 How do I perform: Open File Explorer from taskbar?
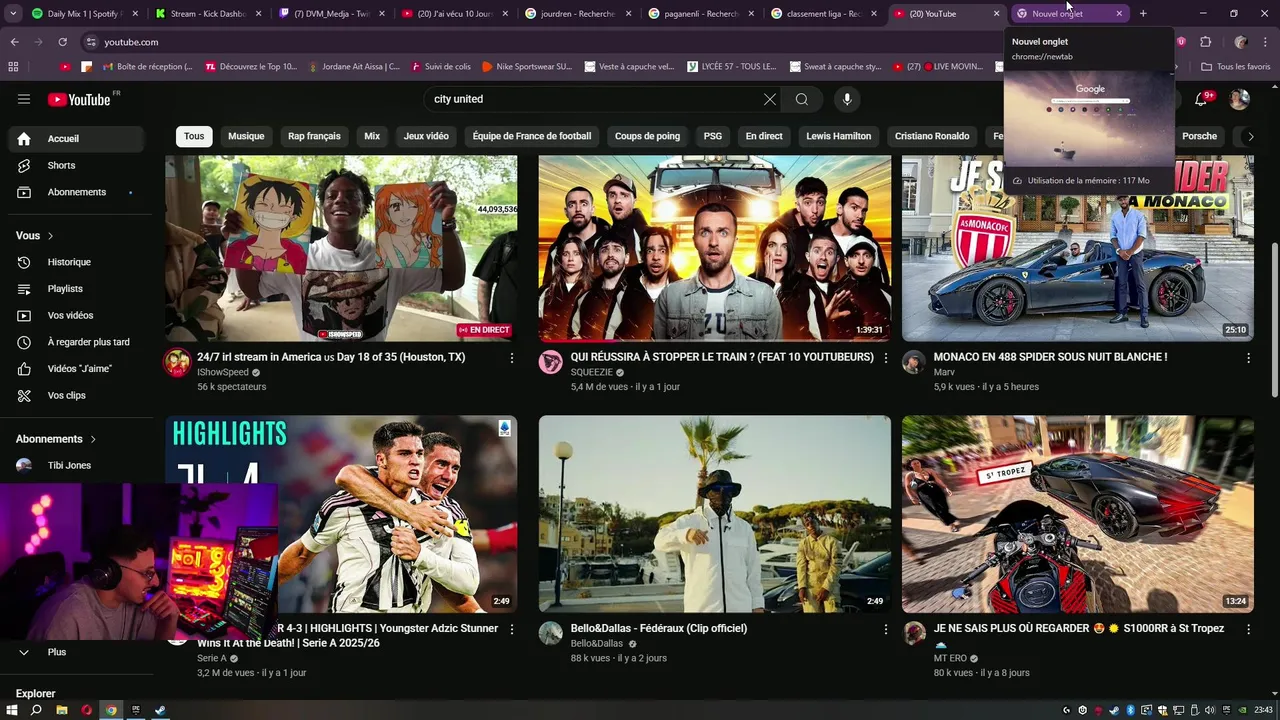(x=62, y=710)
